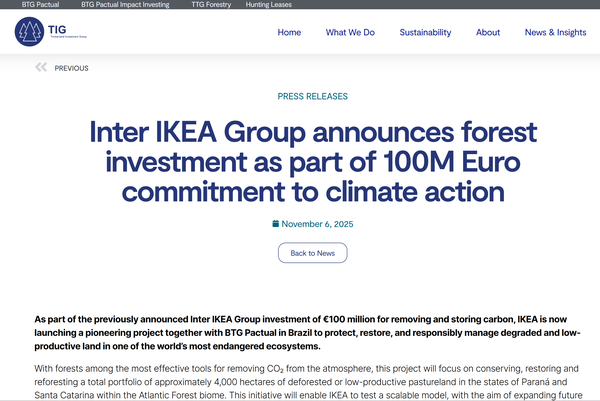The height and width of the screenshot is (401, 600).
Task: Click the November 6, 2025 date text
Action: tap(317, 223)
